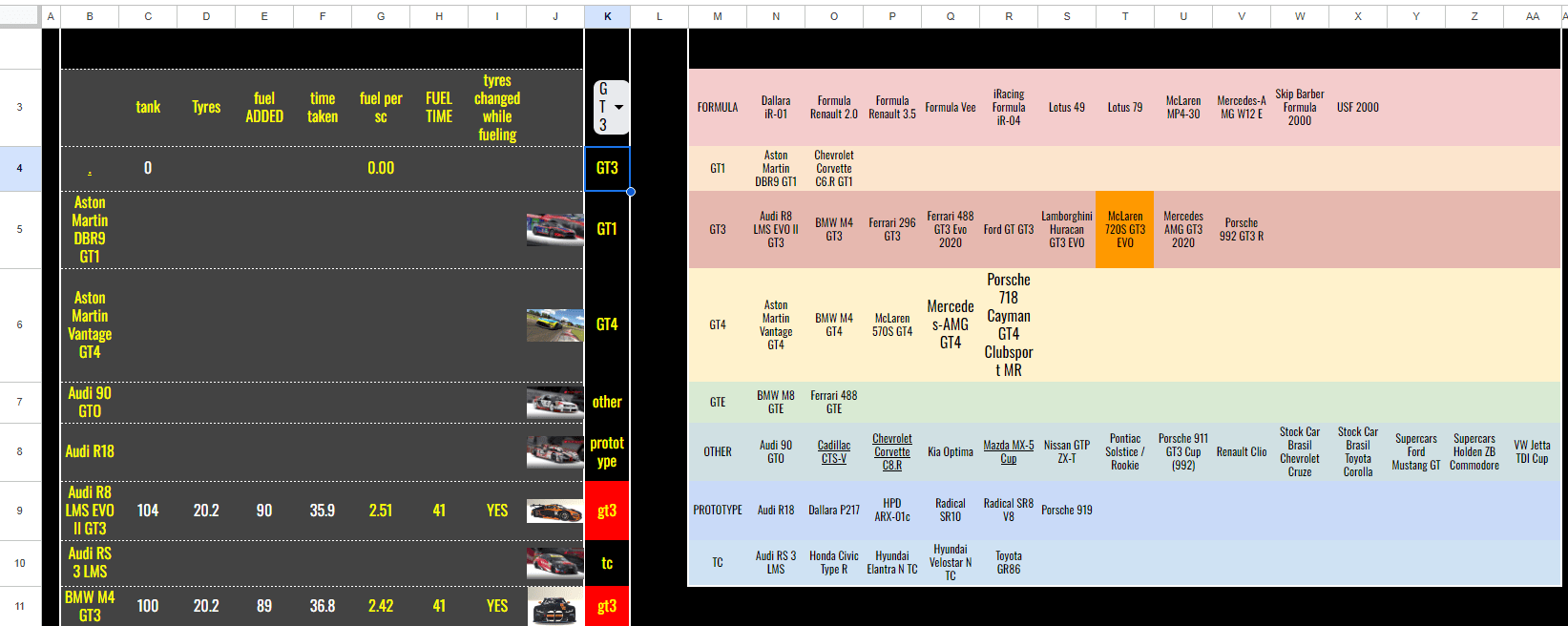Click 'tyres changed while fueling' heading cell
The height and width of the screenshot is (626, 1568).
point(497,107)
